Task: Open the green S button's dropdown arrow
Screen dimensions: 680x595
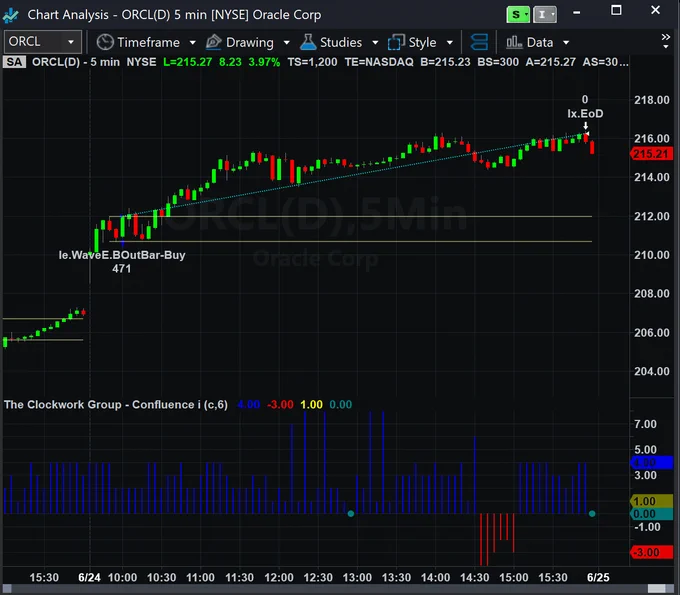Action: tap(526, 15)
